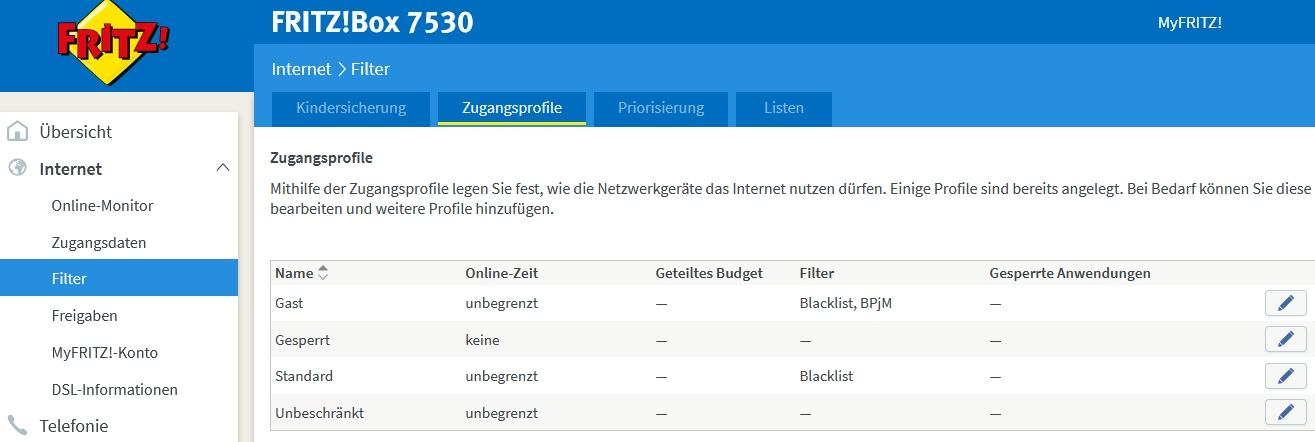Click the Zugangsprofile section heading
This screenshot has width=1315, height=442.
click(x=322, y=158)
